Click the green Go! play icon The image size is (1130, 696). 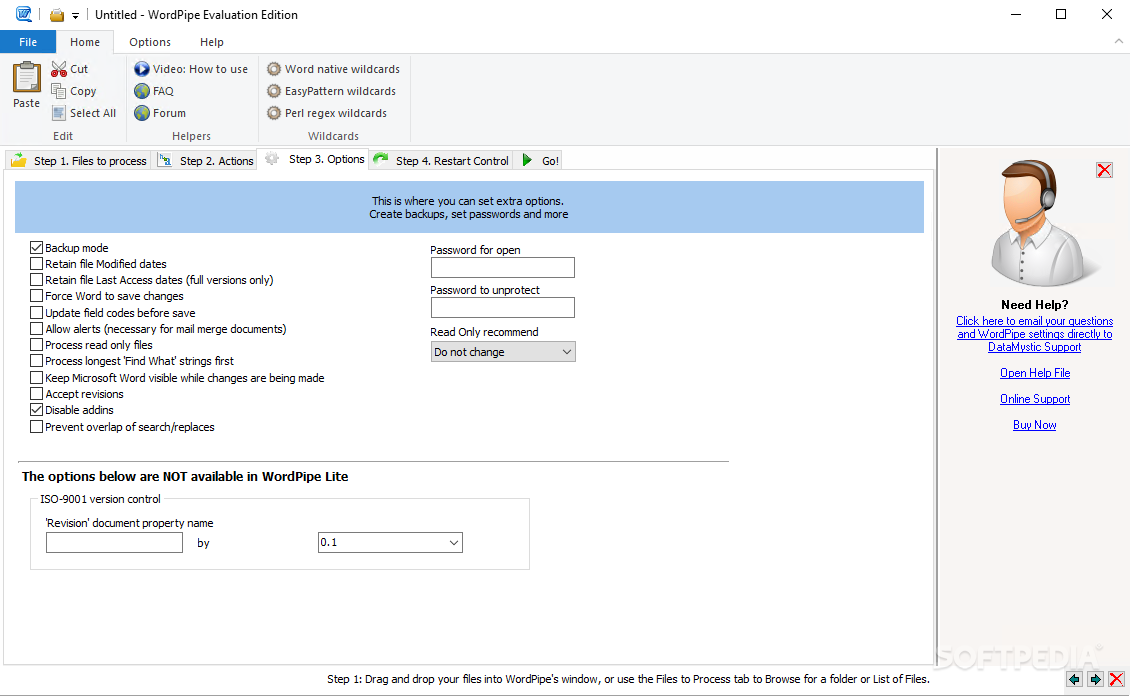(528, 160)
